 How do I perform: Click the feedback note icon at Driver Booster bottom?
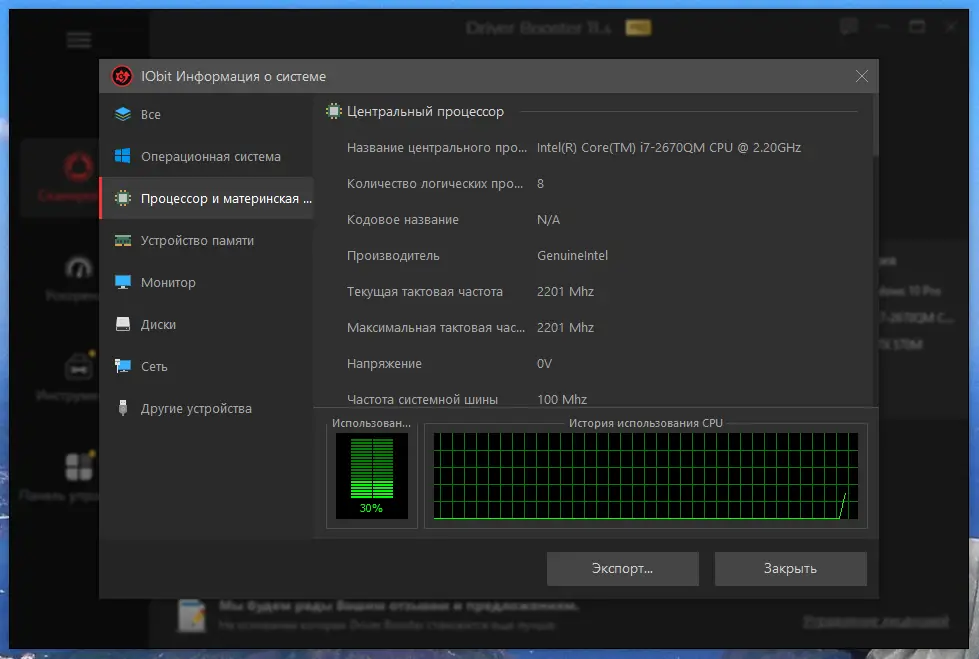click(x=192, y=615)
